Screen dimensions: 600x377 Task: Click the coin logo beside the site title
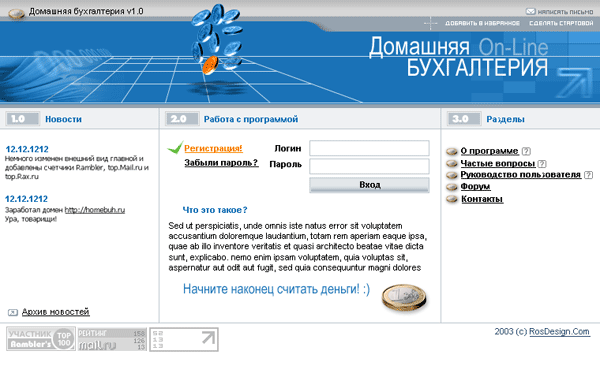tap(16, 14)
